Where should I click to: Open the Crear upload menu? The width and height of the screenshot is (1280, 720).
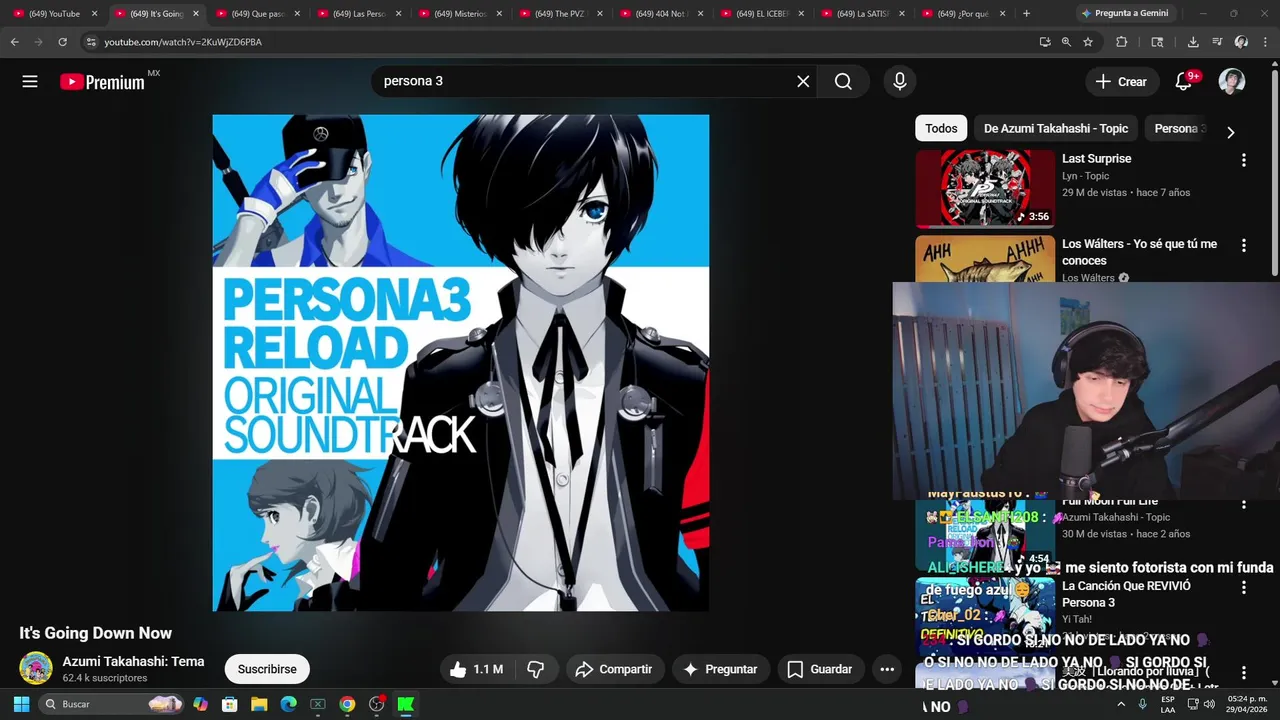pyautogui.click(x=1121, y=82)
